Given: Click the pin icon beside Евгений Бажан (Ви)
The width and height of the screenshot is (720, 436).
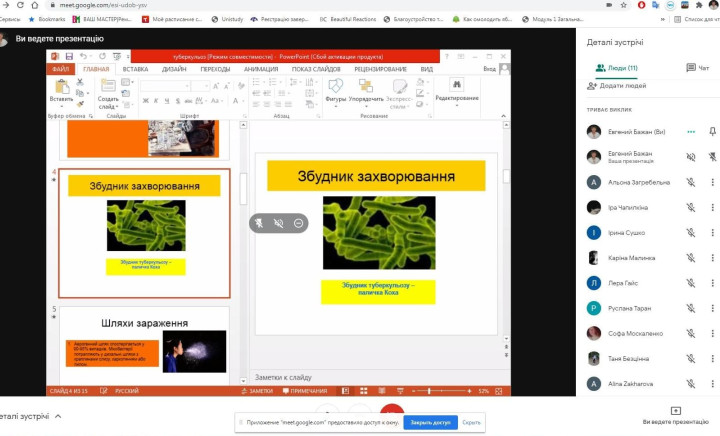Looking at the screenshot, I should coord(712,131).
